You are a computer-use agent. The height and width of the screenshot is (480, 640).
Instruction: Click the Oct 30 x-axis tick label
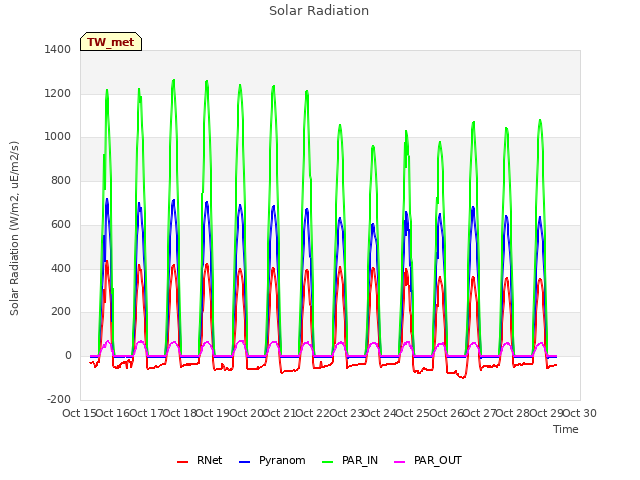[x=580, y=413]
